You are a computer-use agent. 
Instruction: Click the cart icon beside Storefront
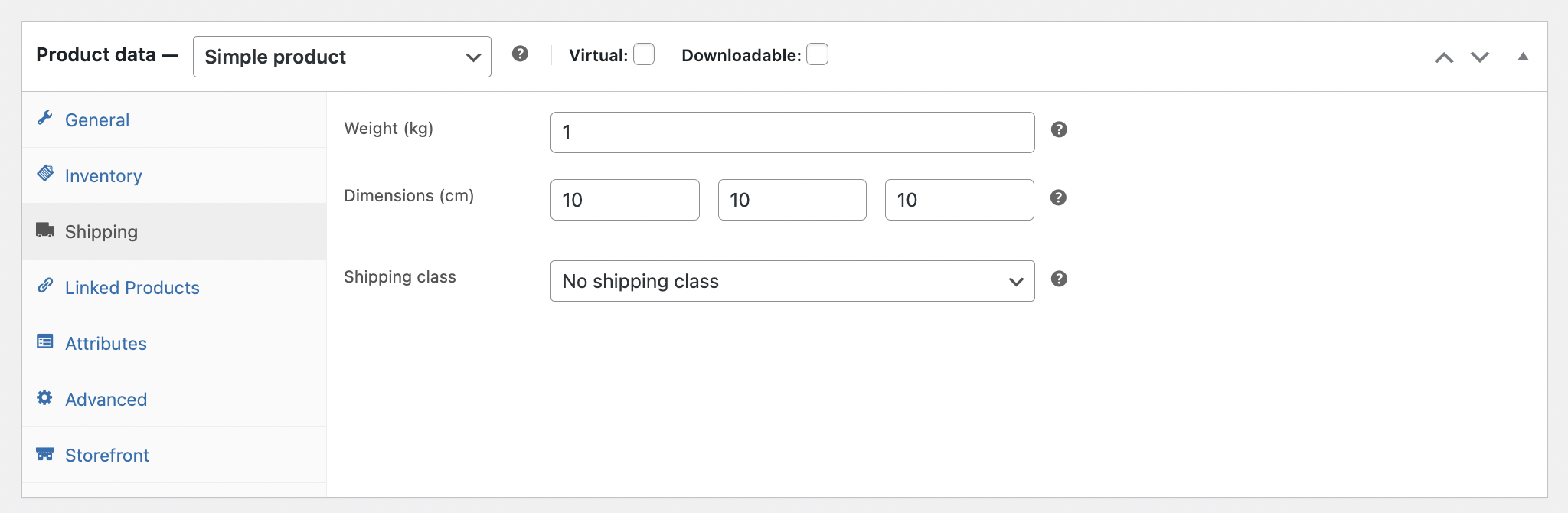coord(45,454)
